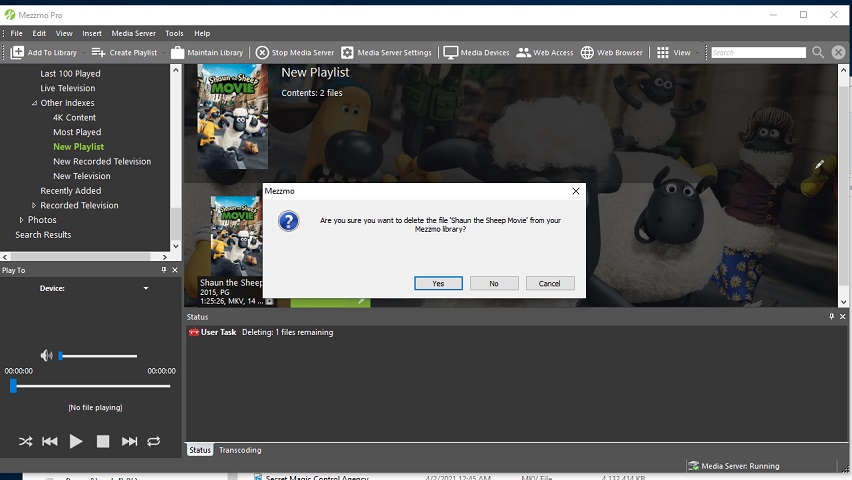The image size is (852, 480).
Task: Click the large Shaun the Sheep poster
Action: [x=233, y=116]
